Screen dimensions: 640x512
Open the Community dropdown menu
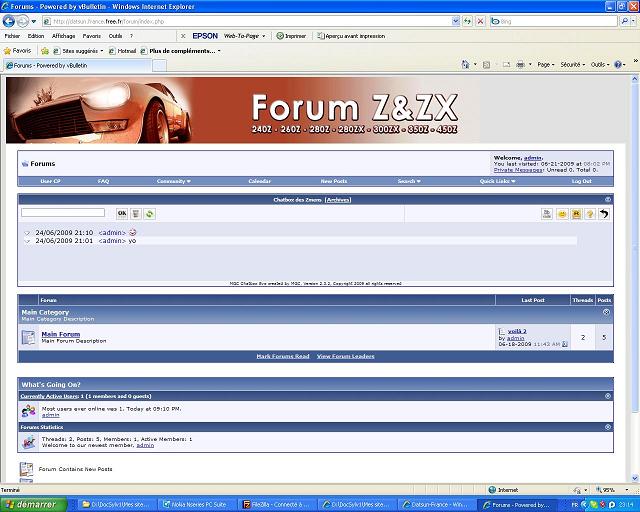click(173, 181)
